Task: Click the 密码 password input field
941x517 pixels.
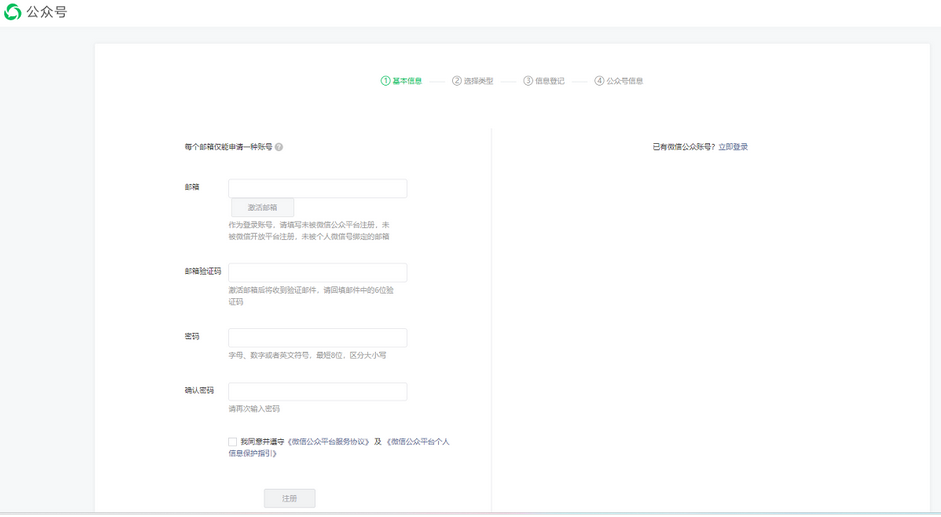Action: (317, 338)
